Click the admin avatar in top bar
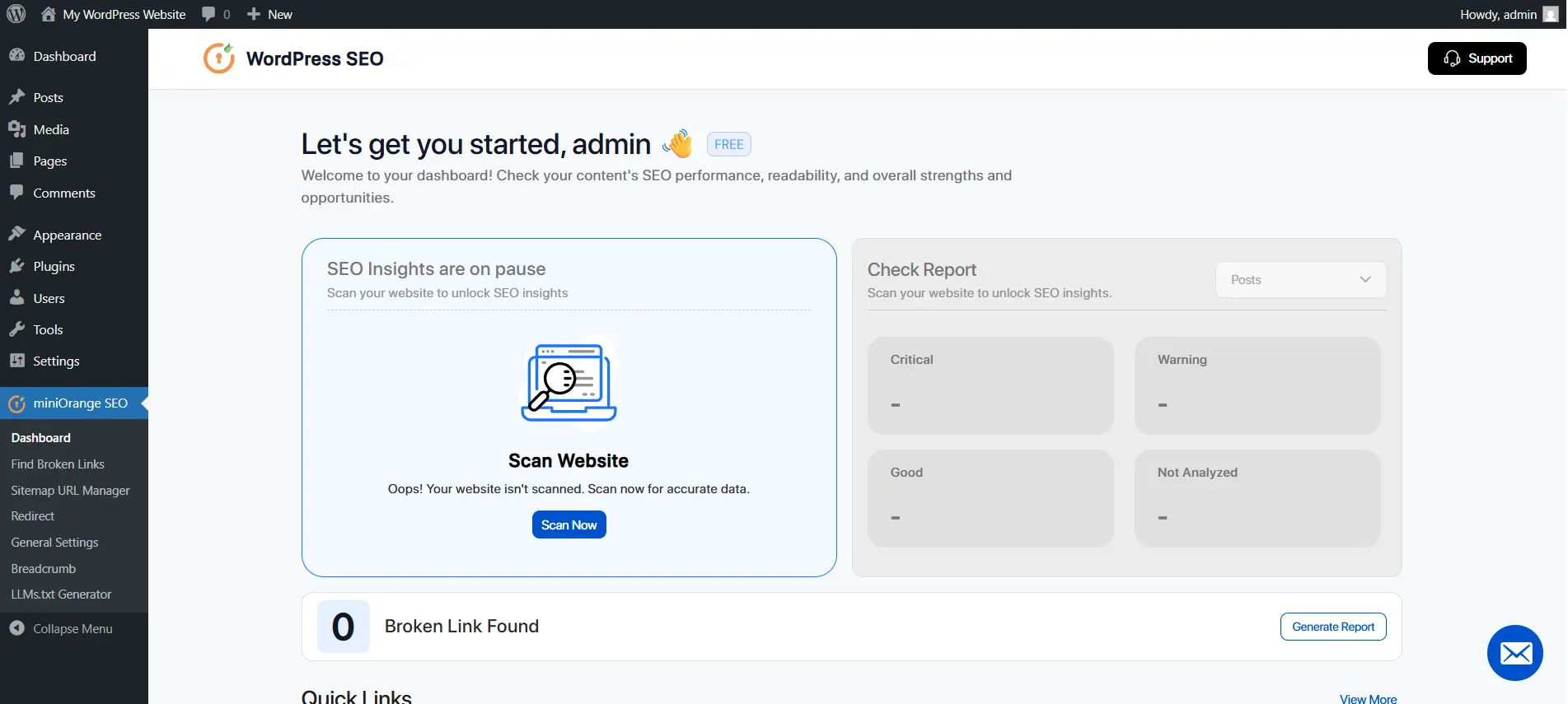 pos(1550,14)
